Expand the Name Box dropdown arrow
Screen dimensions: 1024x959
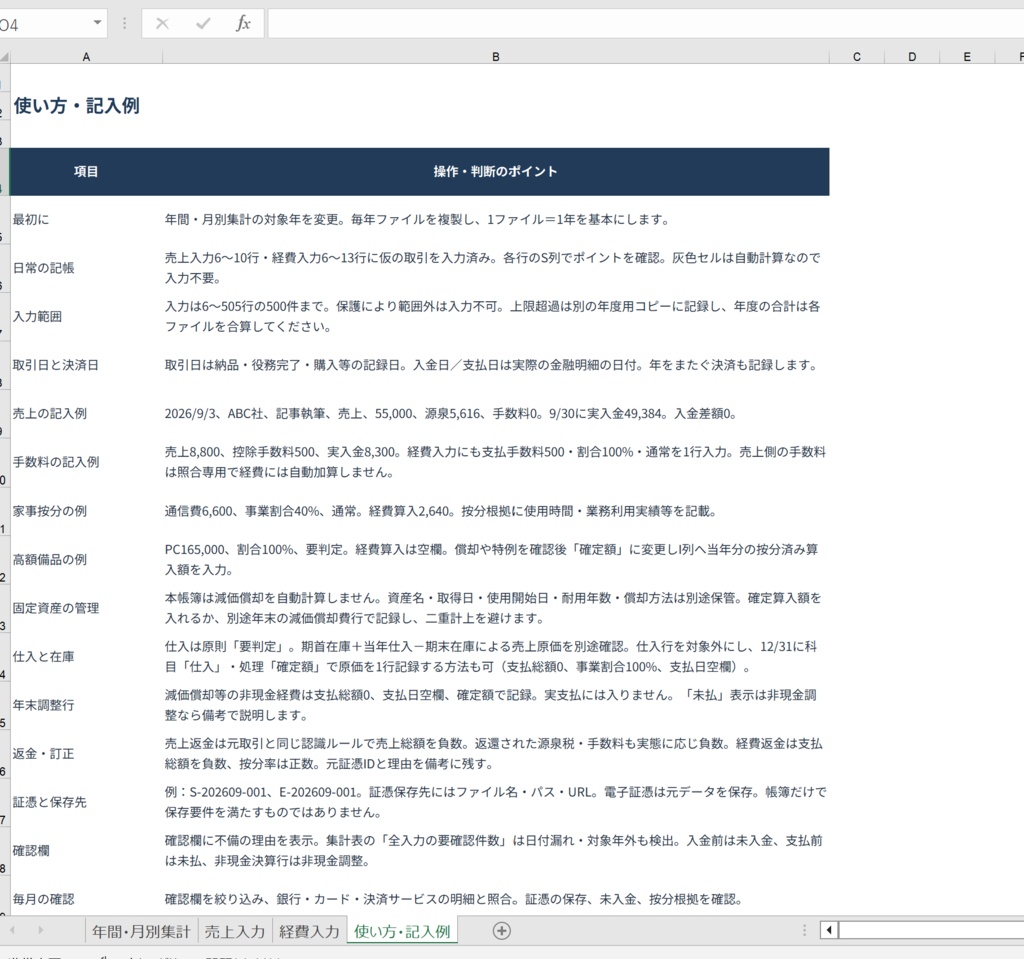click(97, 23)
